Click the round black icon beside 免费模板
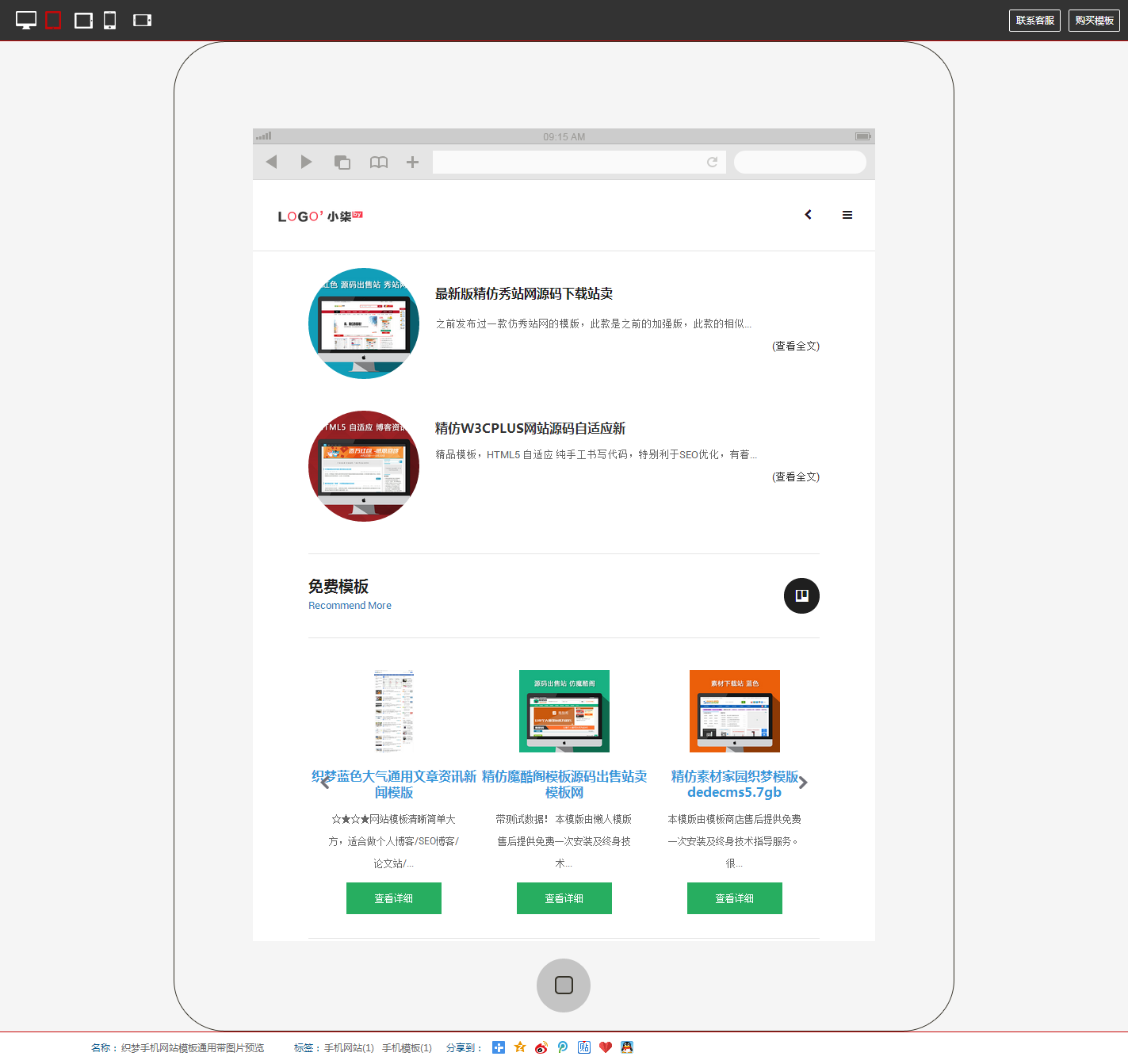The height and width of the screenshot is (1064, 1128). [801, 595]
